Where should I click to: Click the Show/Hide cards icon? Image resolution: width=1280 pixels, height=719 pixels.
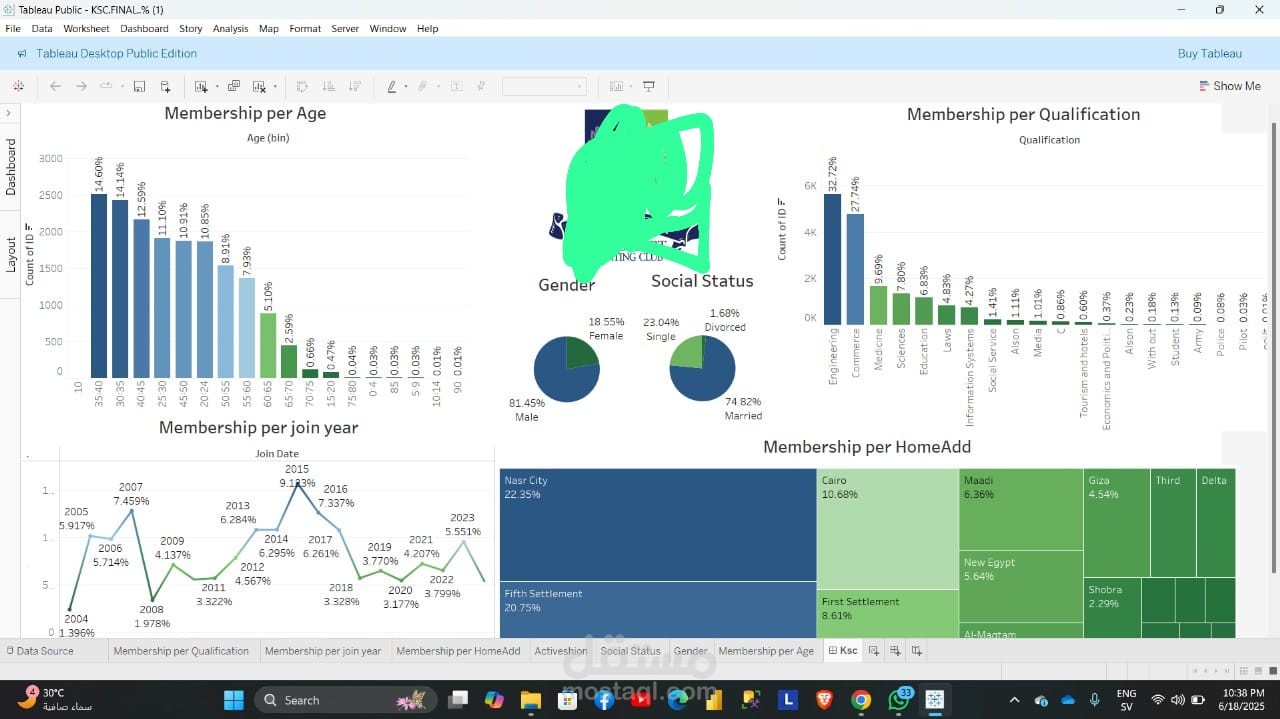point(616,86)
